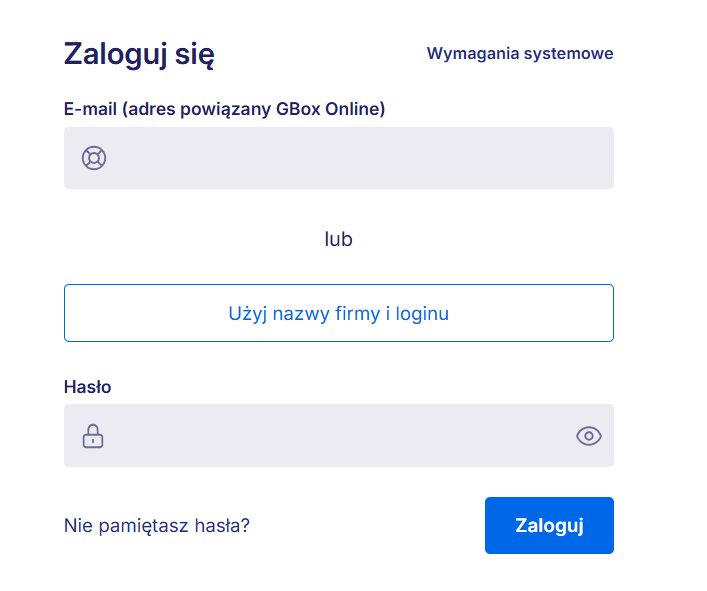Open the Wymagania systemowe link
This screenshot has height=591, width=707.
point(520,54)
